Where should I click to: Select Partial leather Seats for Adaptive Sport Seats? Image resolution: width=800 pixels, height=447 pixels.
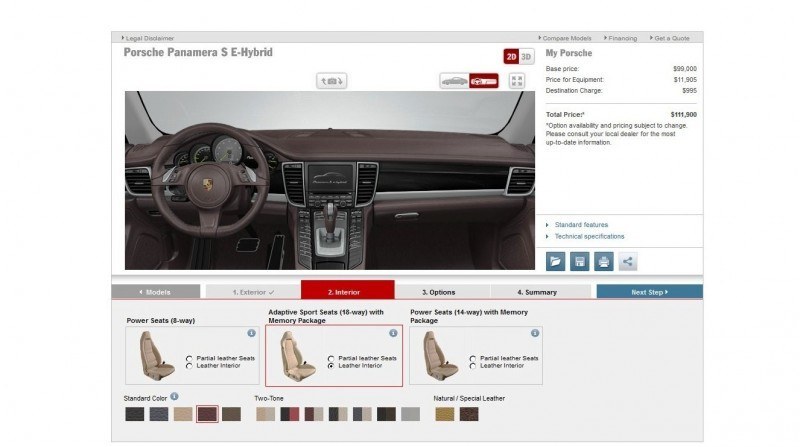tap(331, 359)
